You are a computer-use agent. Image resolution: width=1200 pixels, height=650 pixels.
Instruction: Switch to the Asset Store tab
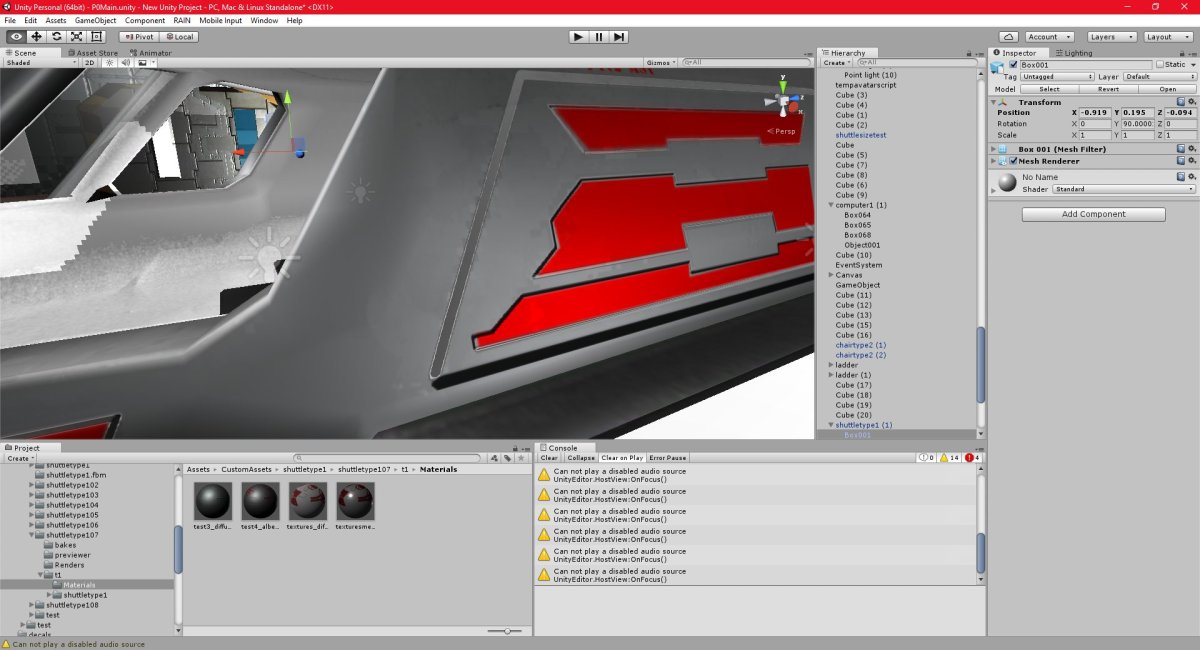tap(93, 53)
